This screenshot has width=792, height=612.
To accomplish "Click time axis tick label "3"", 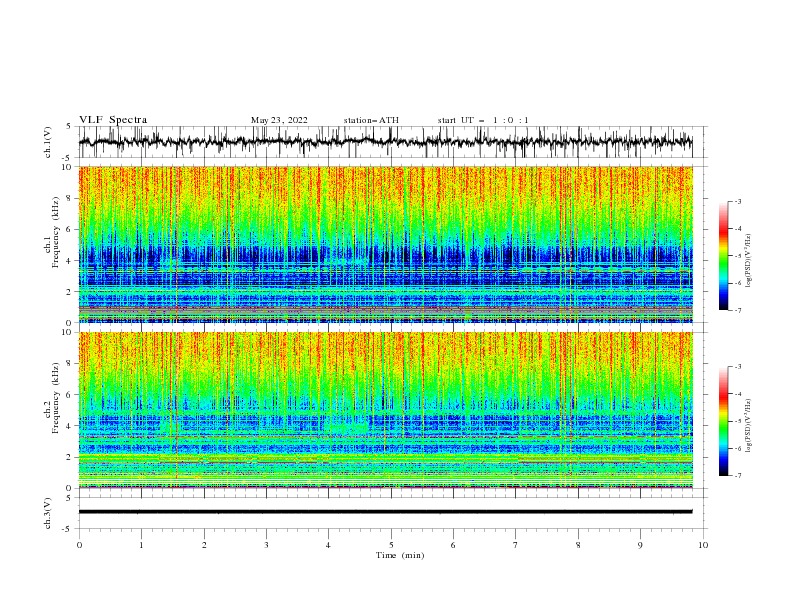I will tap(266, 545).
